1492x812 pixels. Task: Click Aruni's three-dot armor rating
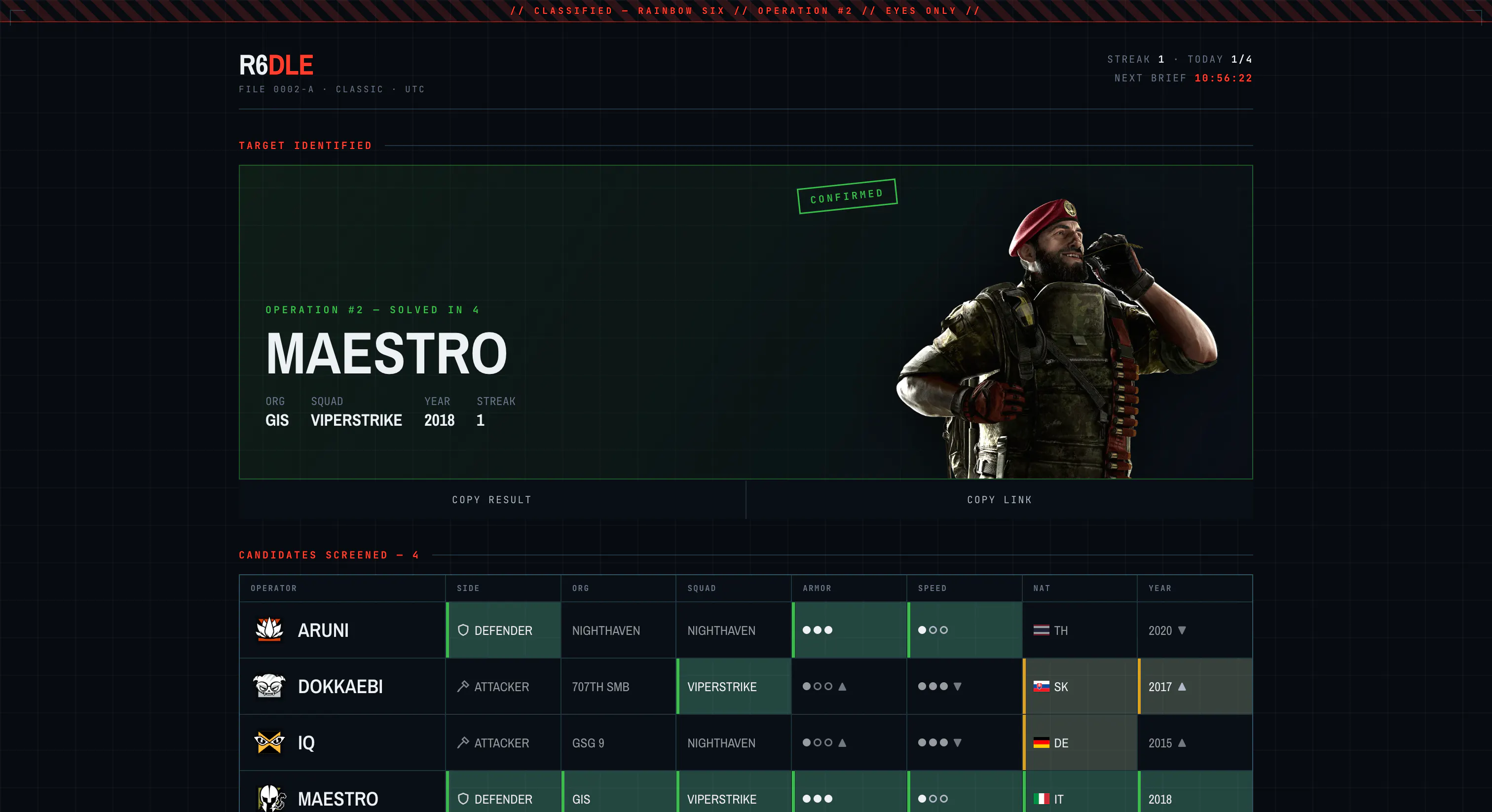click(817, 630)
